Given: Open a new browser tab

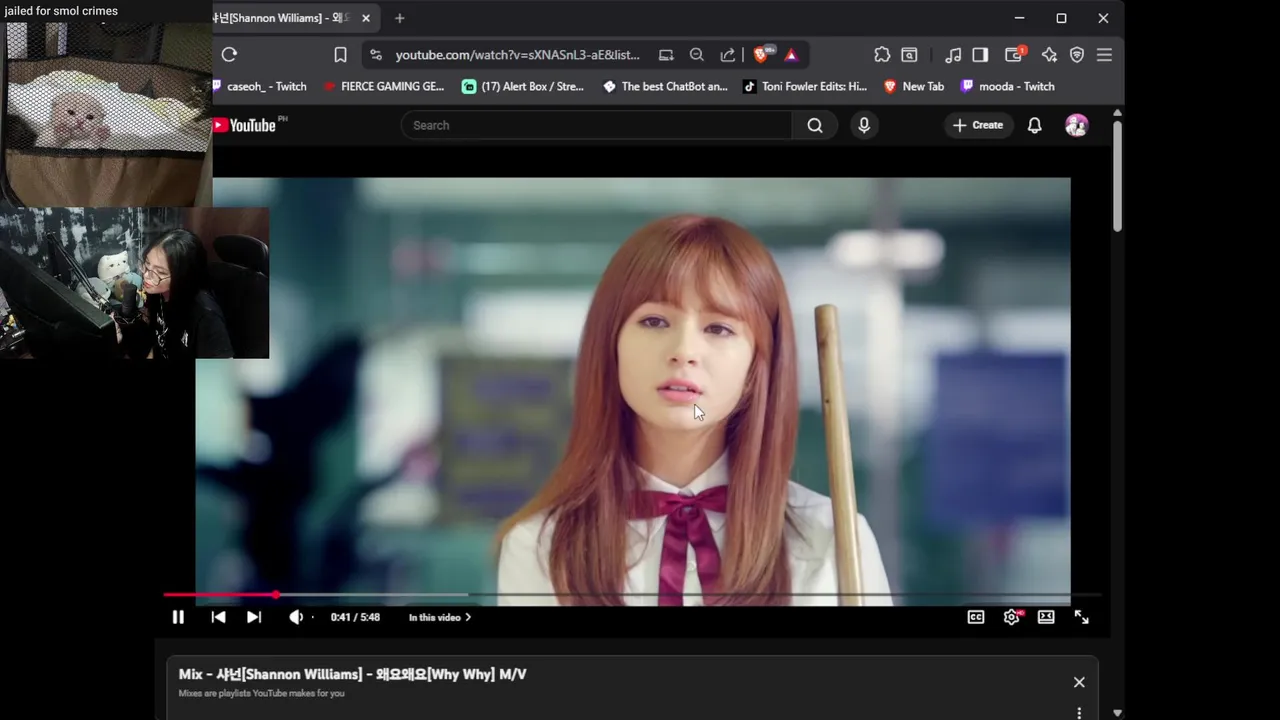Looking at the screenshot, I should point(400,18).
